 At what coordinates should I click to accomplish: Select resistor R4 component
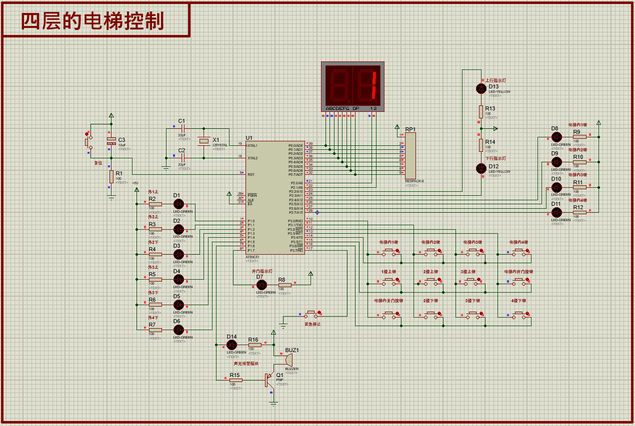pyautogui.click(x=155, y=254)
